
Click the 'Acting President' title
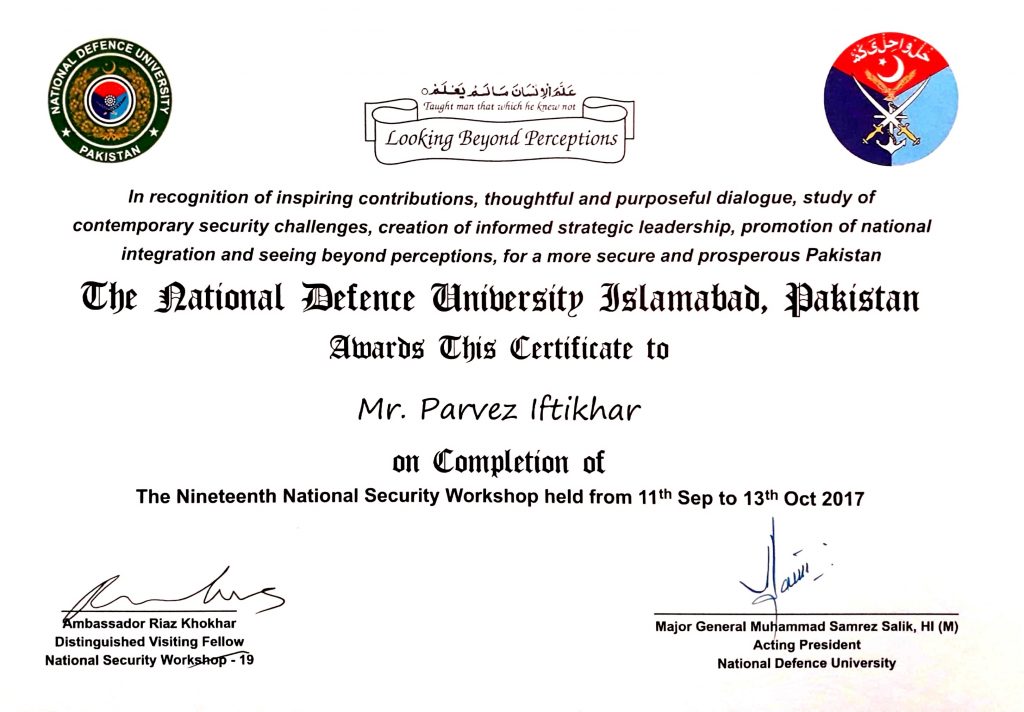pos(807,645)
